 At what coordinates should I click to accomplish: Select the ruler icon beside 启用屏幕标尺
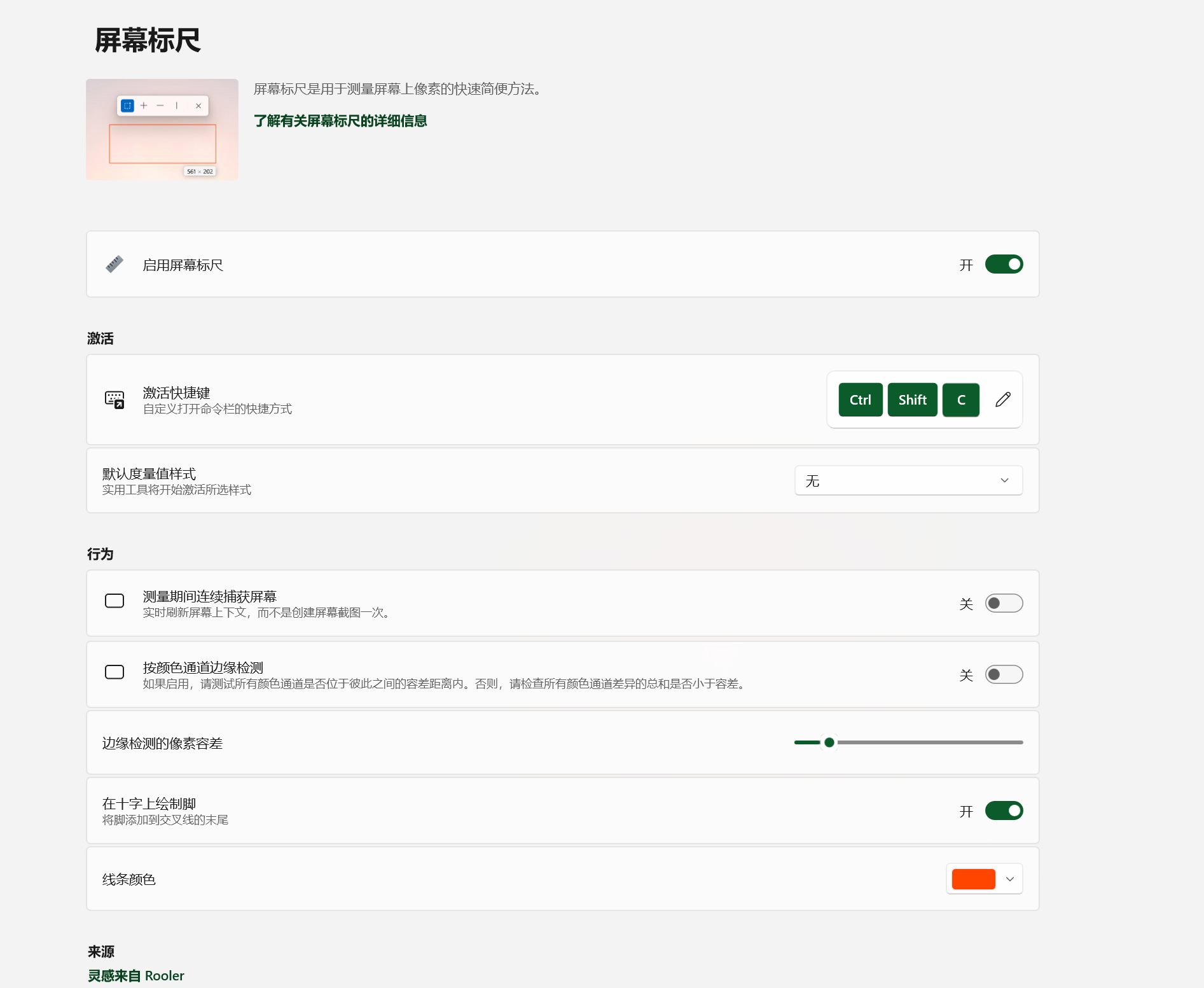(x=114, y=264)
